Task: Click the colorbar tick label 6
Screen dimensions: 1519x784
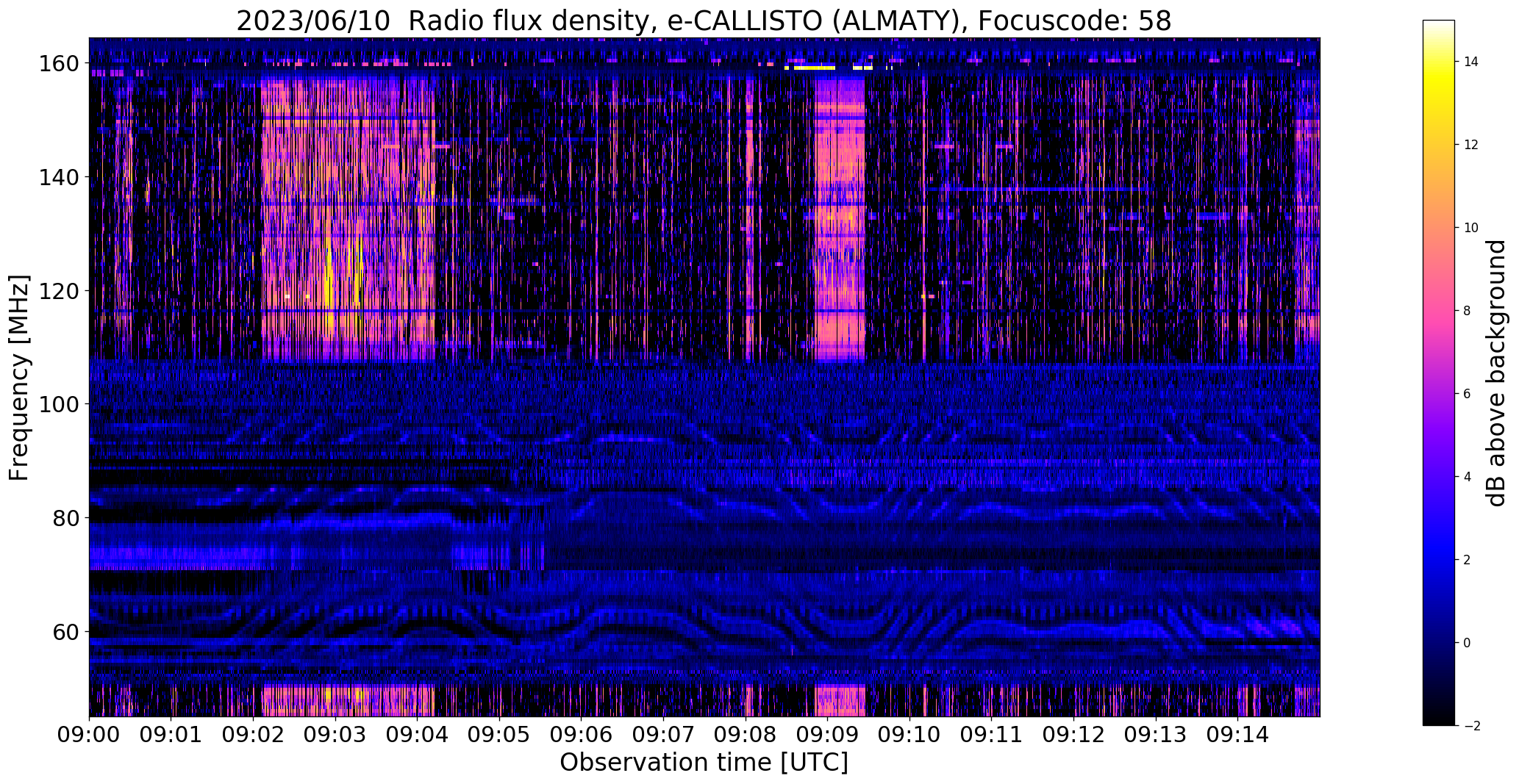Action: point(1468,394)
